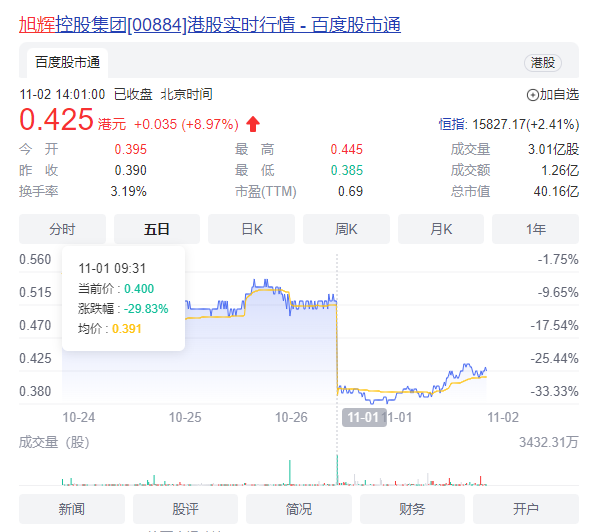This screenshot has height=532, width=610.
Task: Open the 新闻 section
Action: tap(72, 509)
